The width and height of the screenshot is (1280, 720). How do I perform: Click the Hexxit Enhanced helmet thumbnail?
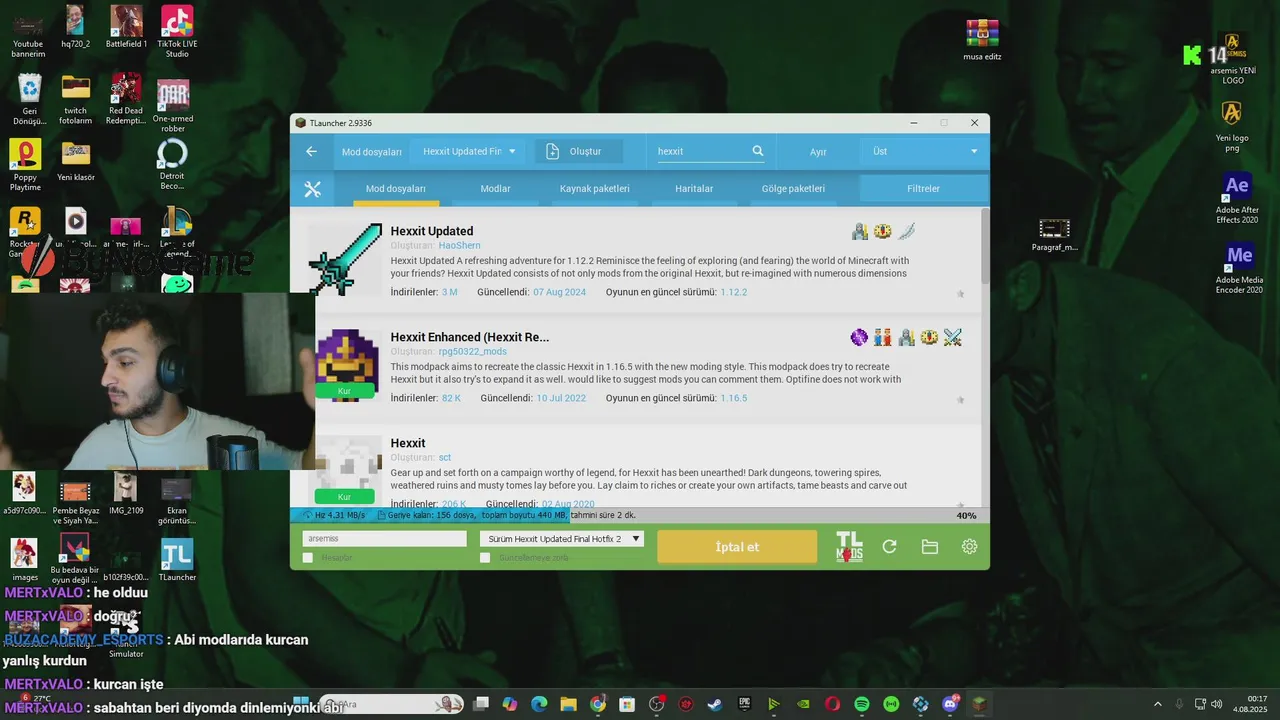coord(347,365)
